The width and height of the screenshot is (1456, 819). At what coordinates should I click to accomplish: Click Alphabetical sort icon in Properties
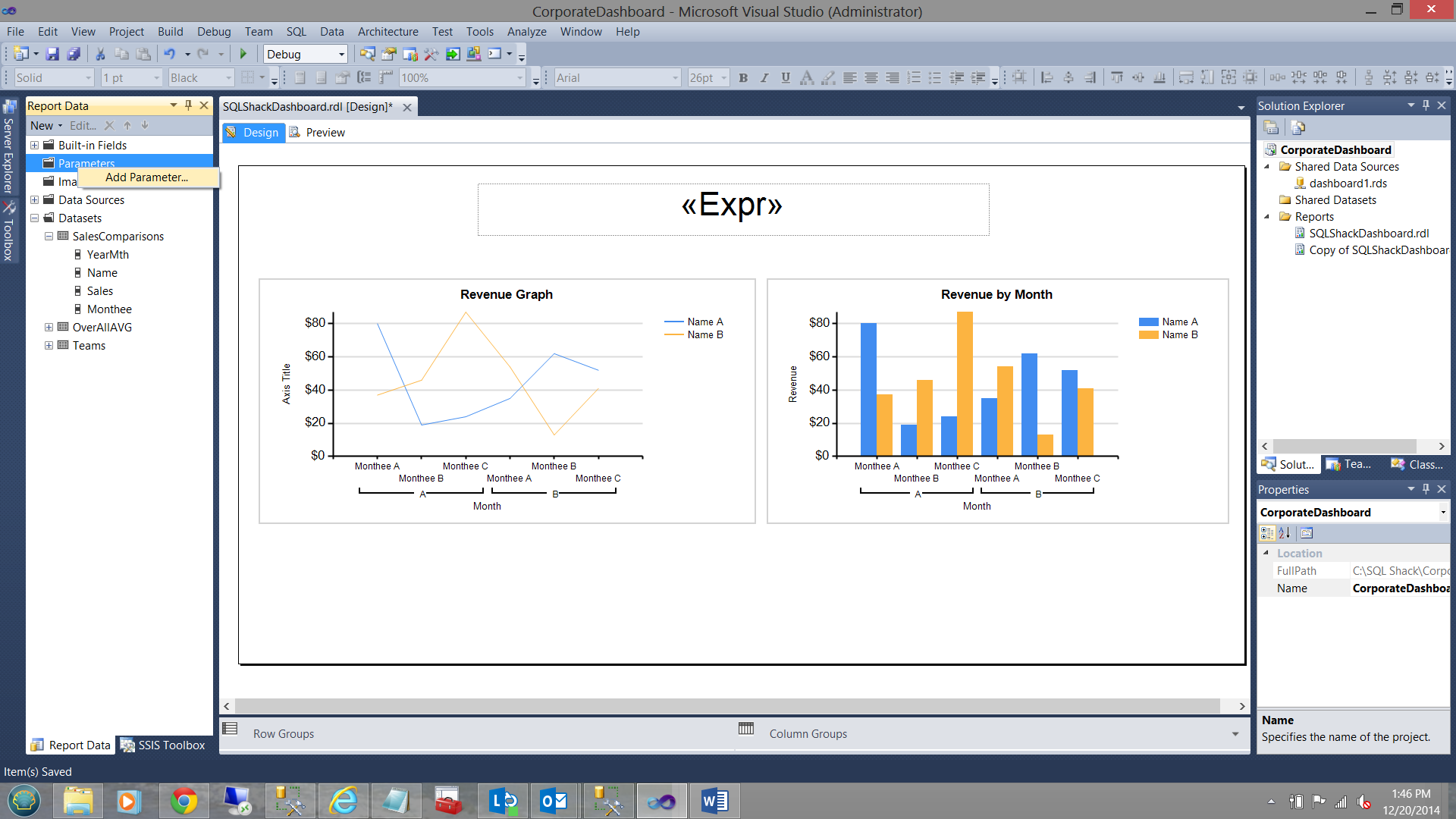[x=1284, y=532]
